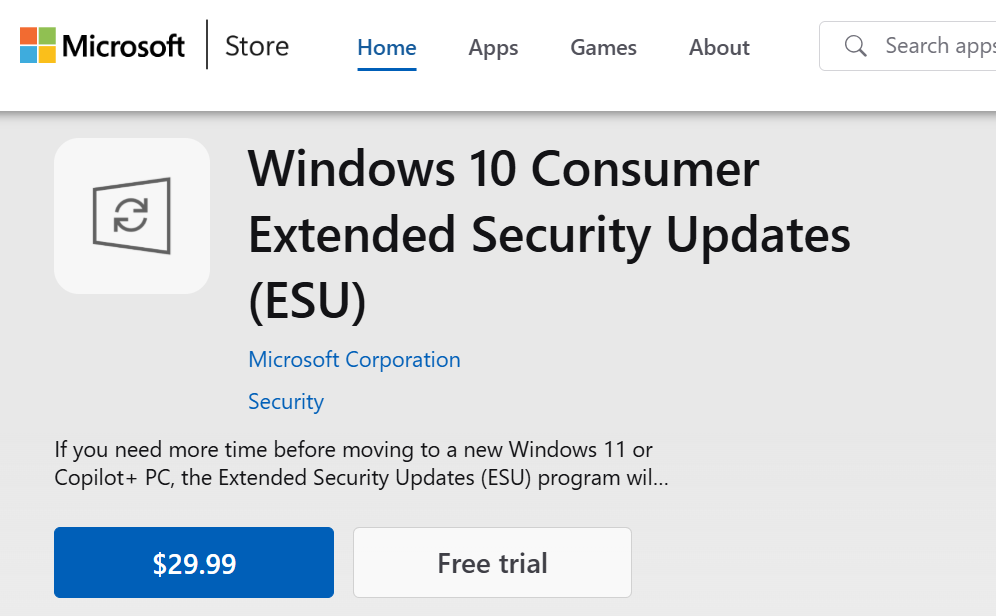Start the Free trial
The height and width of the screenshot is (616, 996).
[x=492, y=563]
